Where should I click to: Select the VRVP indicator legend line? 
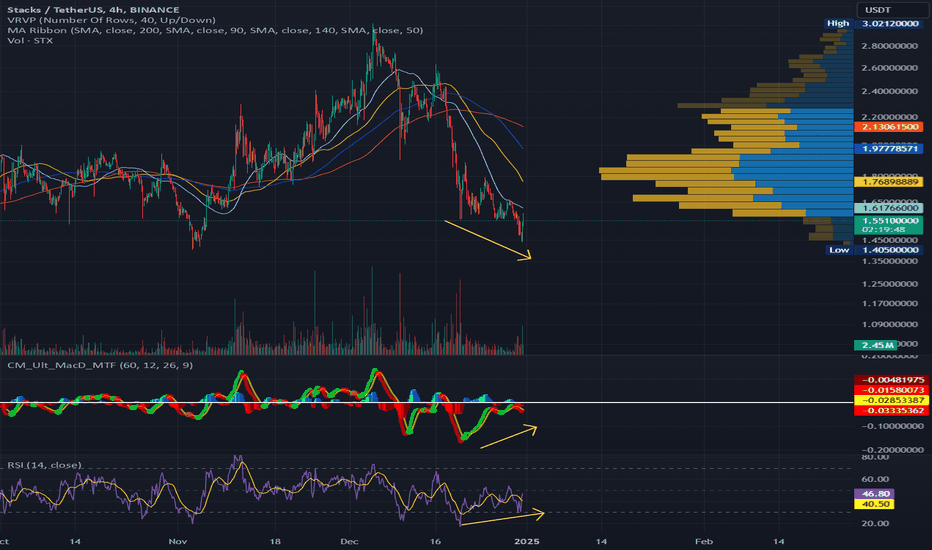pos(111,20)
